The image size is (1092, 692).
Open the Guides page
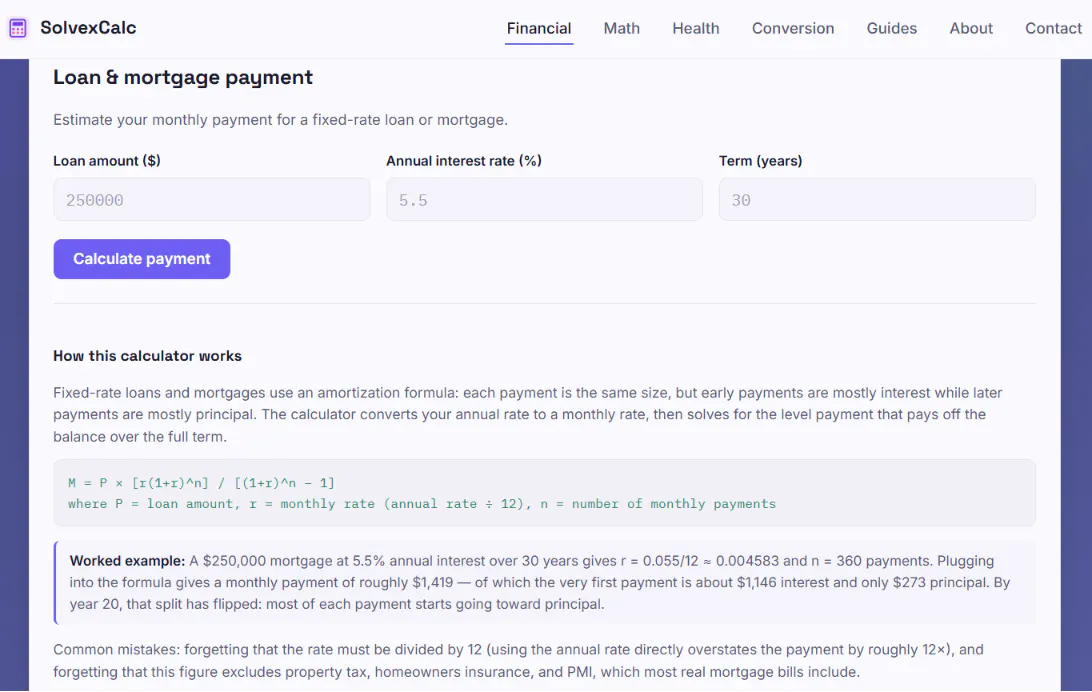point(891,29)
